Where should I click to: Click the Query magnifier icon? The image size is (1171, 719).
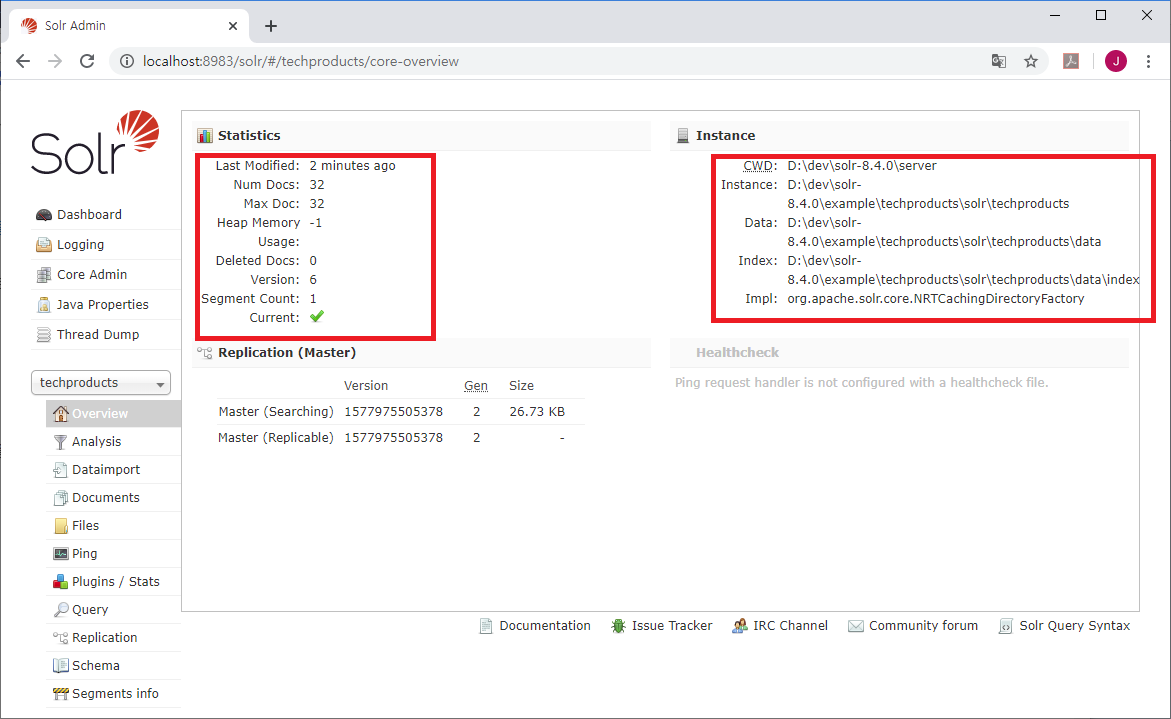click(60, 610)
